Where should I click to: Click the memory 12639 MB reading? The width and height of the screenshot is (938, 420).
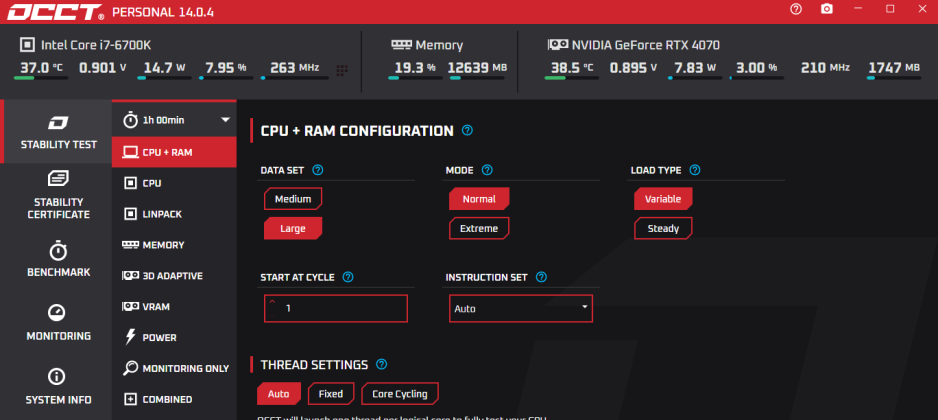pos(477,68)
